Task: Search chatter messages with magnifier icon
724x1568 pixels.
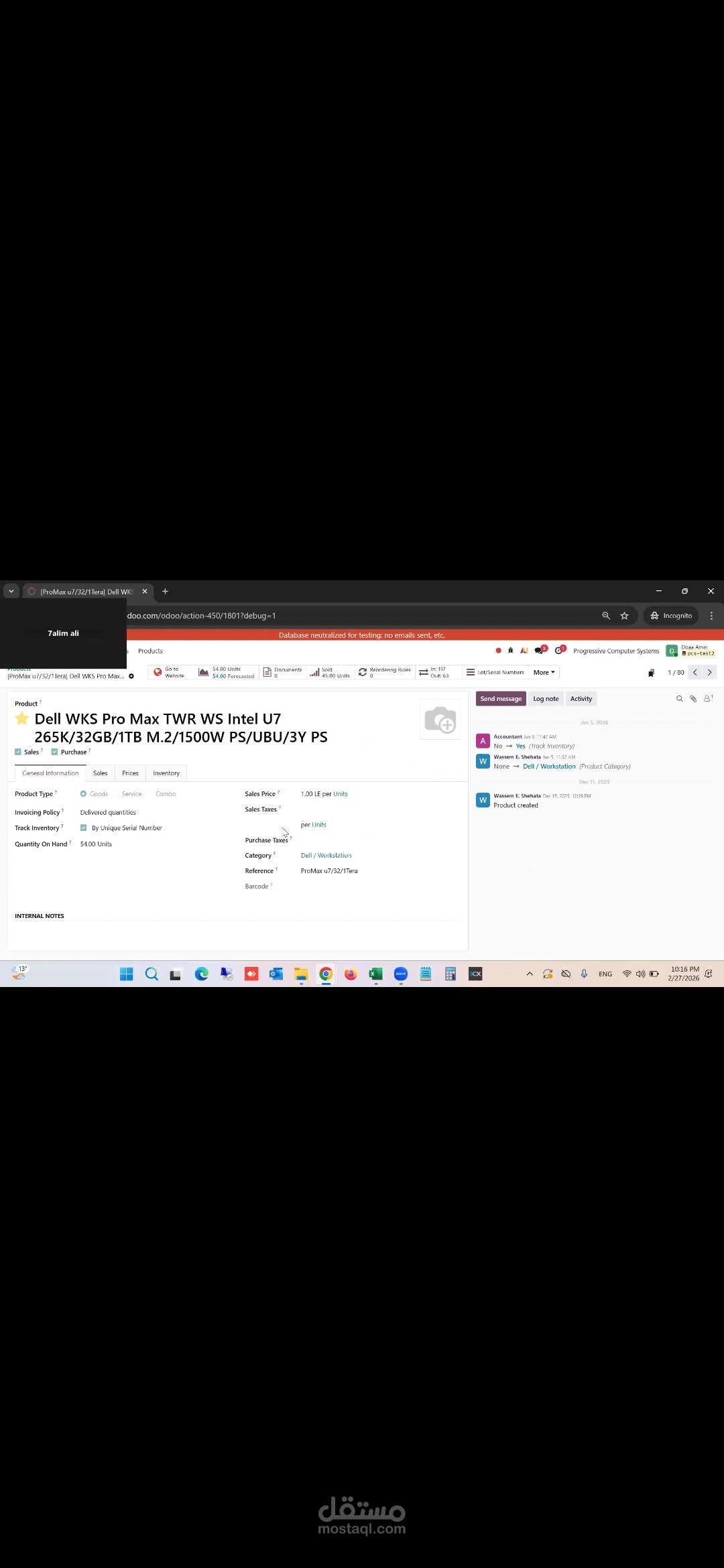Action: click(680, 699)
